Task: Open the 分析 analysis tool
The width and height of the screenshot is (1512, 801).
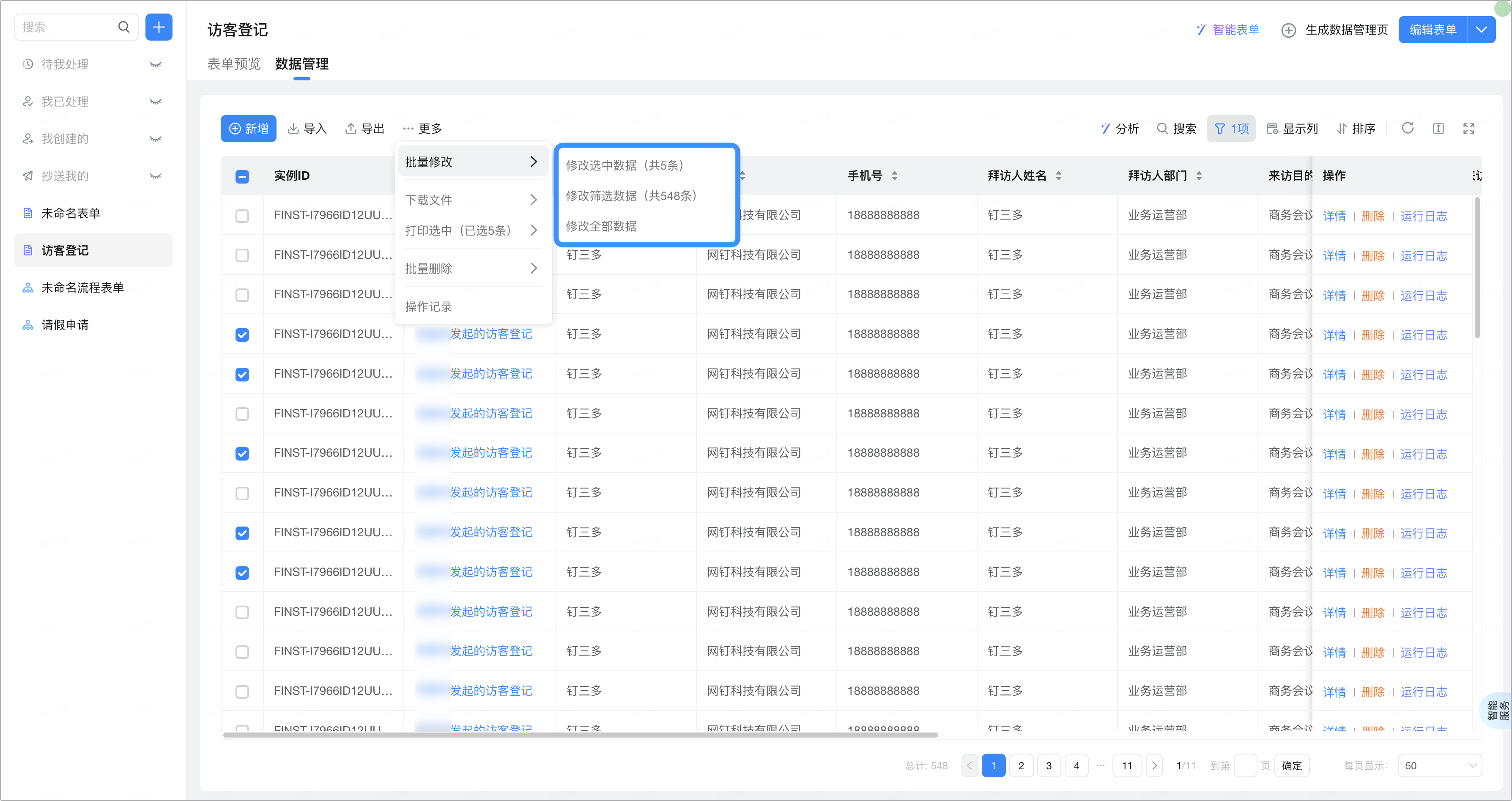Action: (1119, 129)
